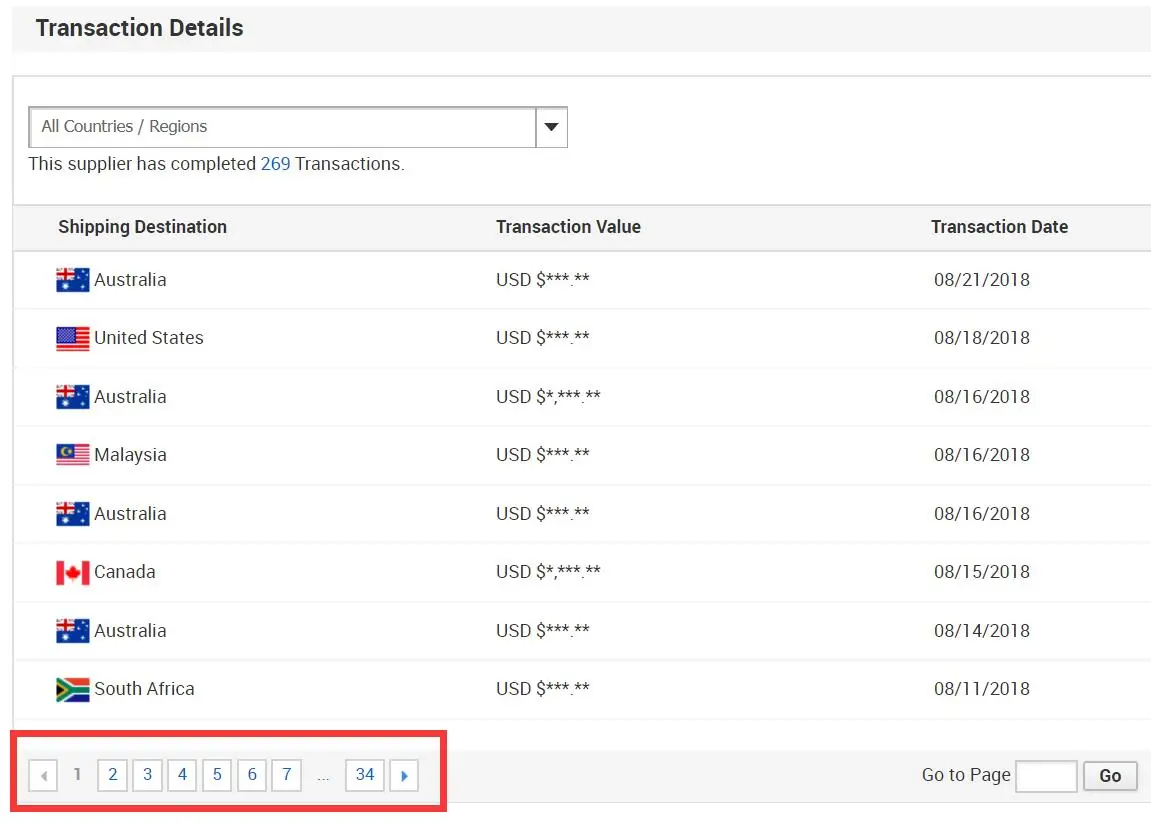This screenshot has width=1151, height=824.
Task: Click the previous page arrow icon
Action: pyautogui.click(x=43, y=775)
